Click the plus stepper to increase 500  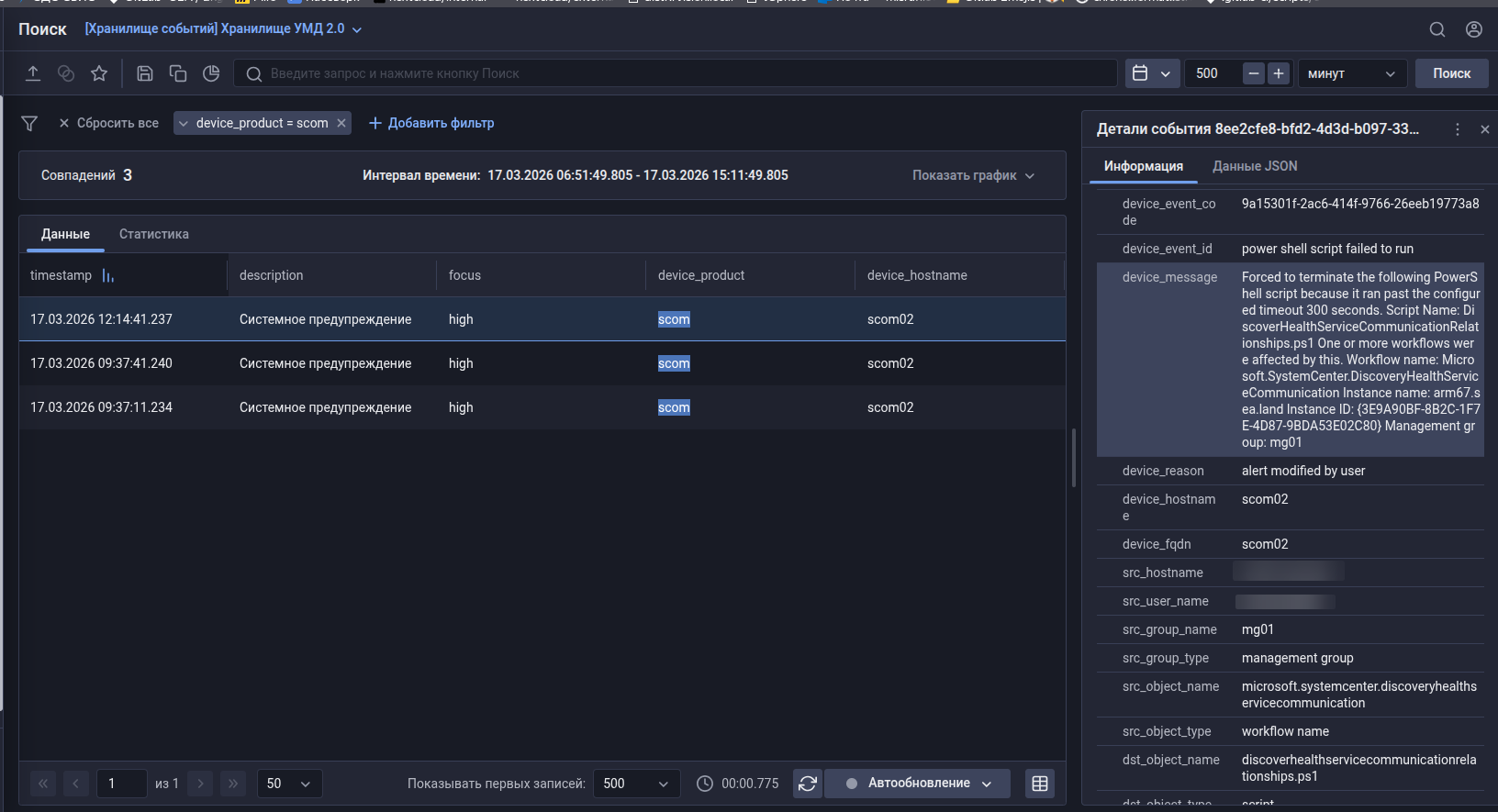1278,73
